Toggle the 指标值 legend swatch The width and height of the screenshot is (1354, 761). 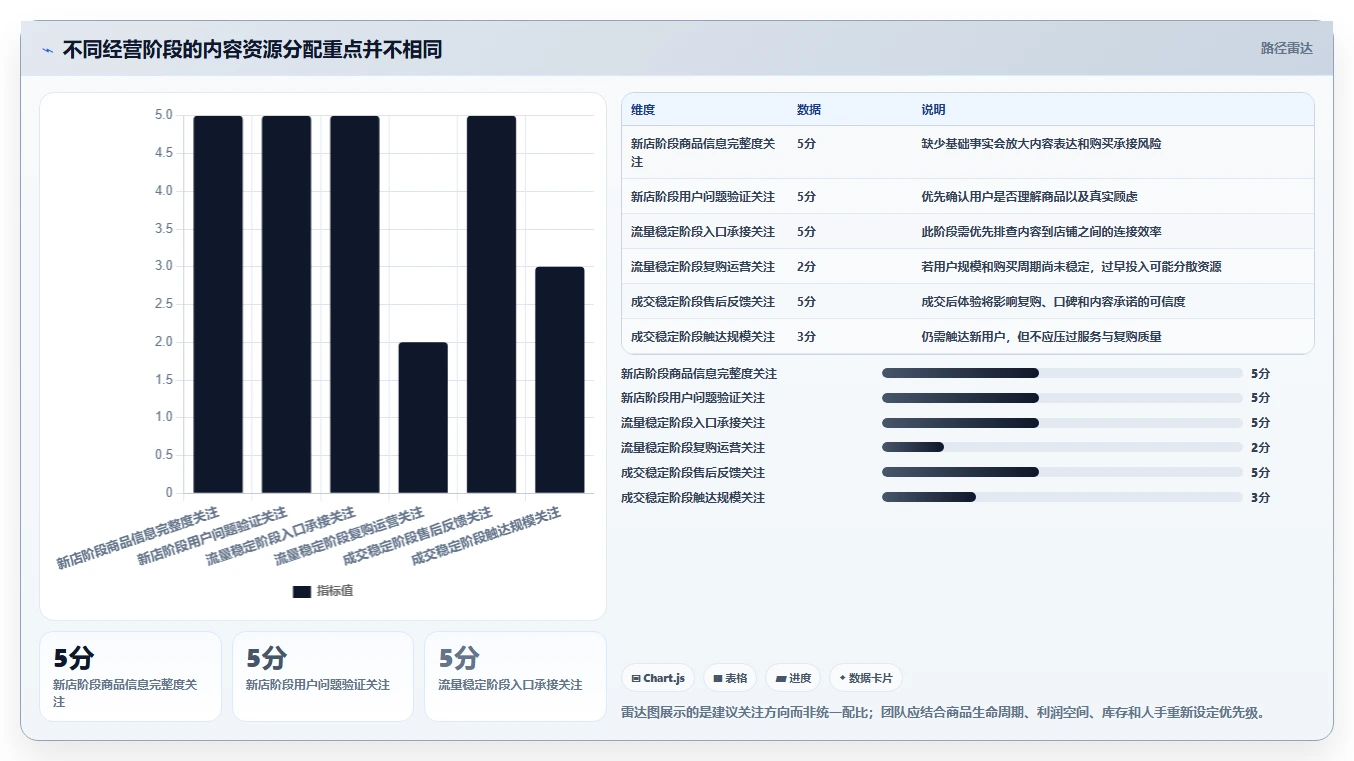pyautogui.click(x=302, y=591)
